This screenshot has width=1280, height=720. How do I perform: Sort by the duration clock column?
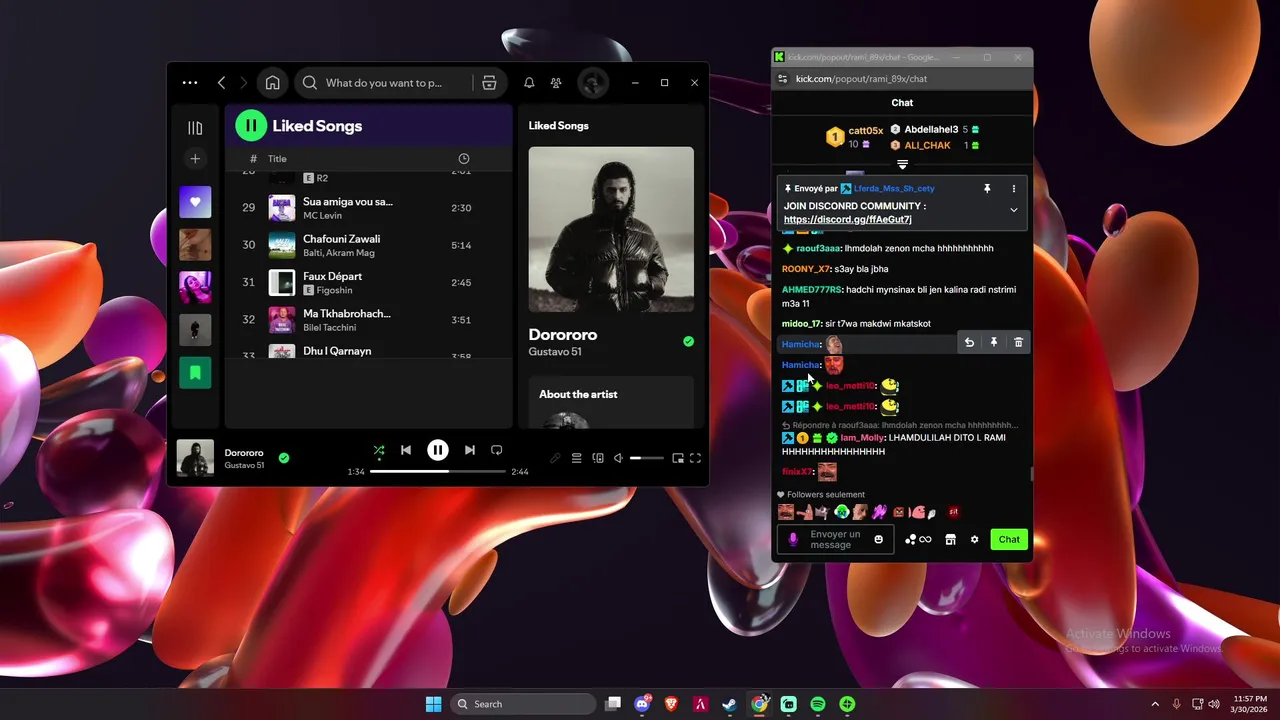pos(463,159)
